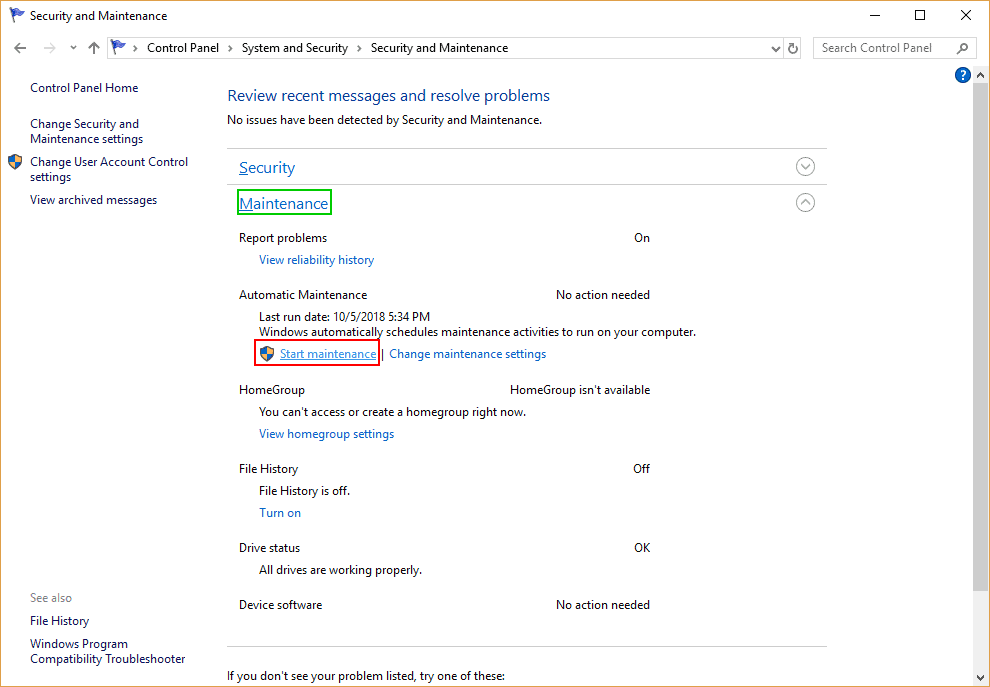The image size is (990, 687).
Task: Click the shield icon beside Start maintenance
Action: [267, 354]
